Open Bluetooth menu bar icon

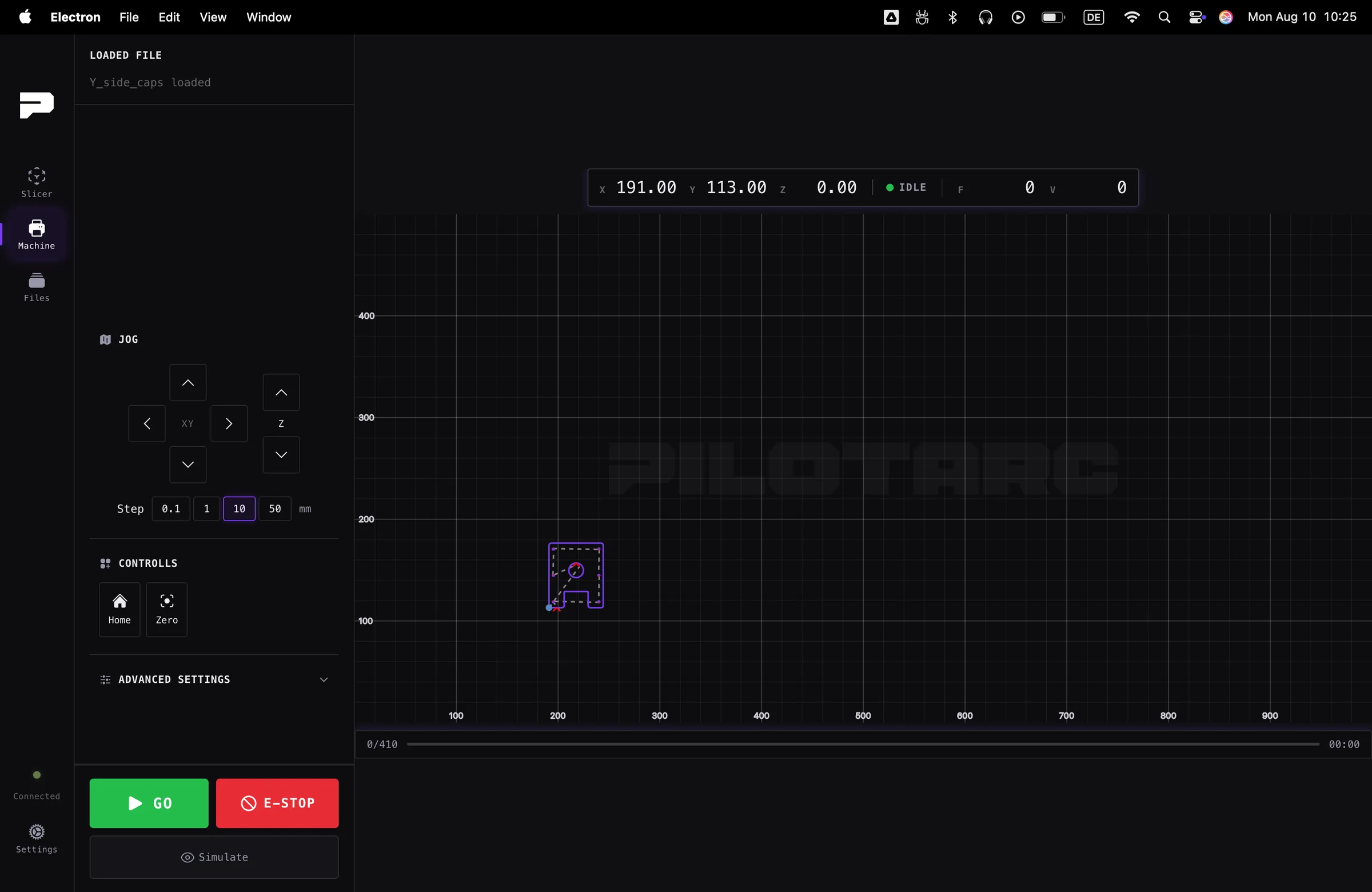click(x=952, y=17)
